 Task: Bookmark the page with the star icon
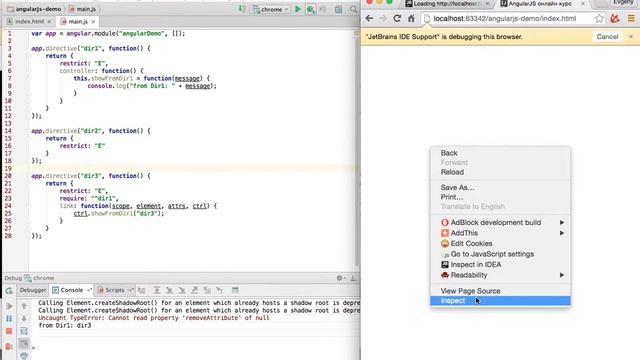[599, 18]
